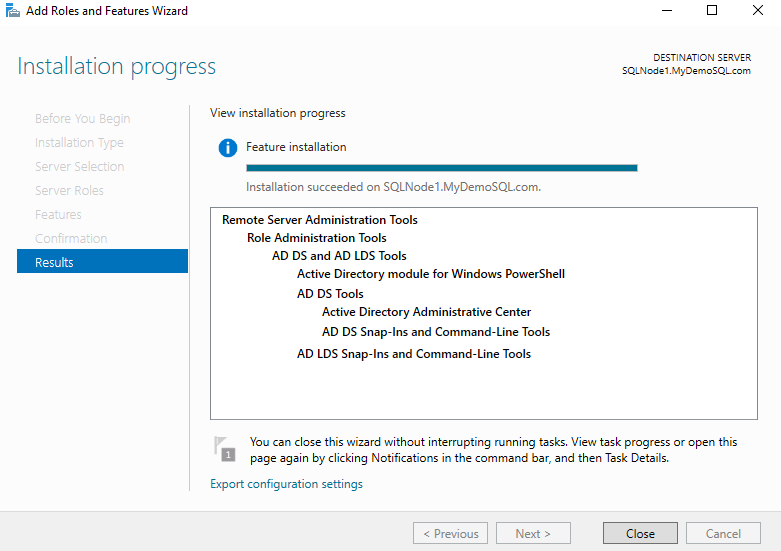Click the Add Roles wizard title icon

(12, 10)
